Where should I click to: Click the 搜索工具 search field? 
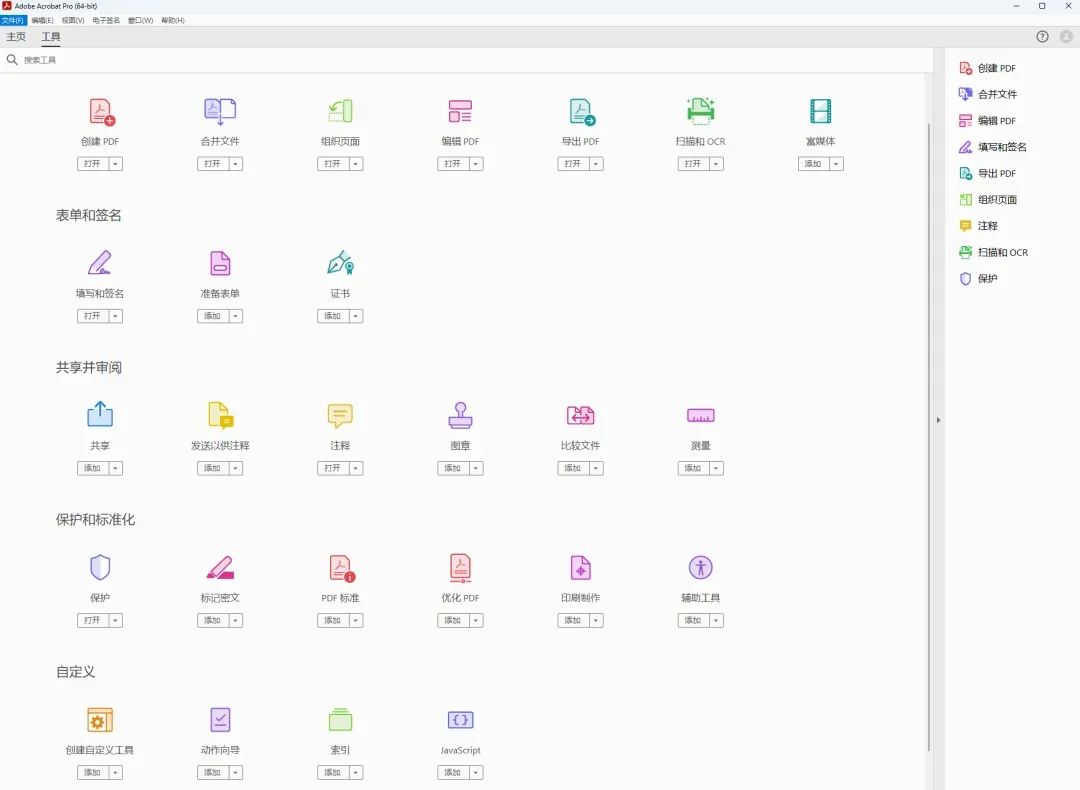click(x=466, y=60)
